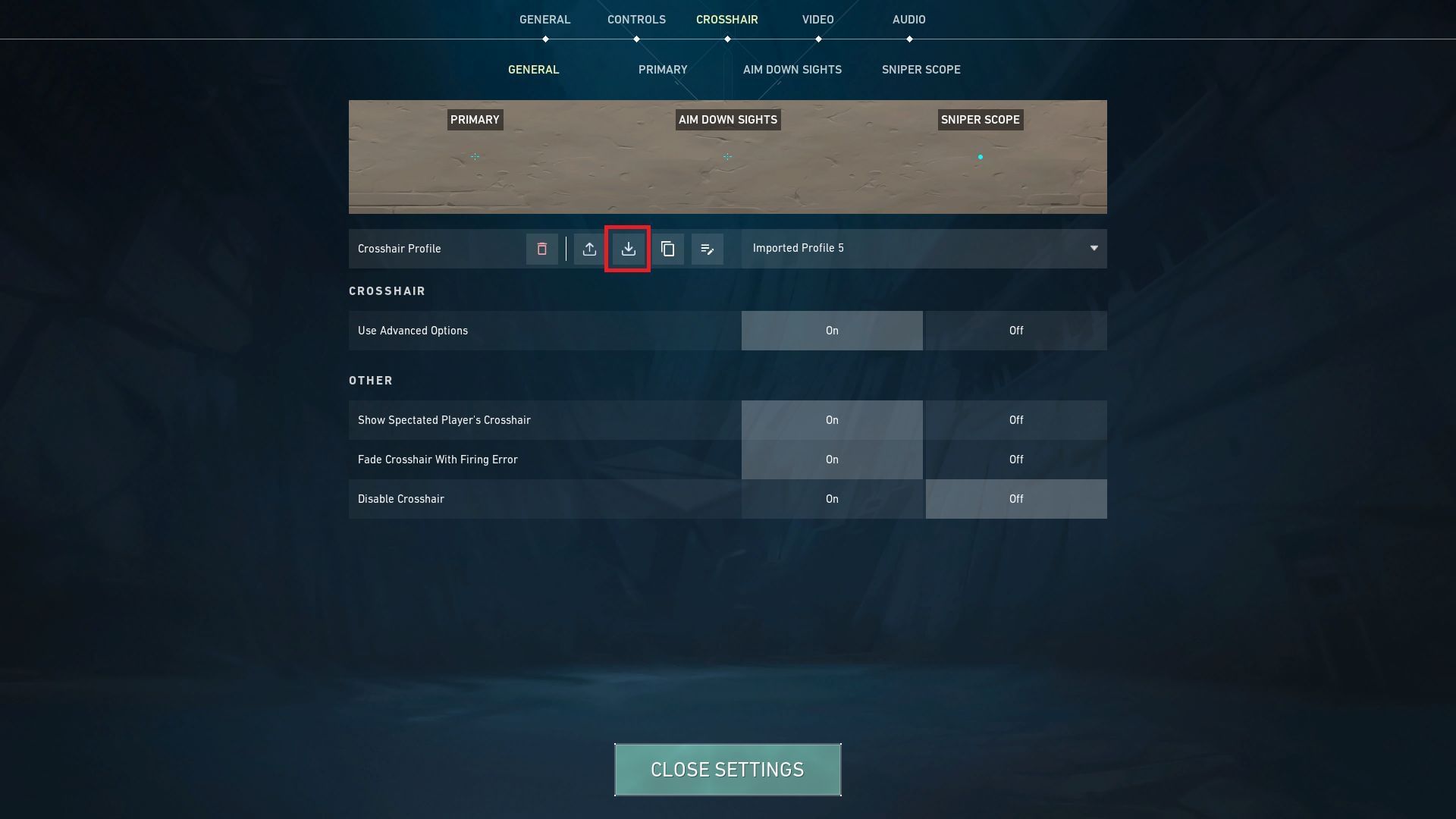Toggle Fade Crosshair With Firing Error Off
This screenshot has height=819, width=1456.
[1015, 459]
